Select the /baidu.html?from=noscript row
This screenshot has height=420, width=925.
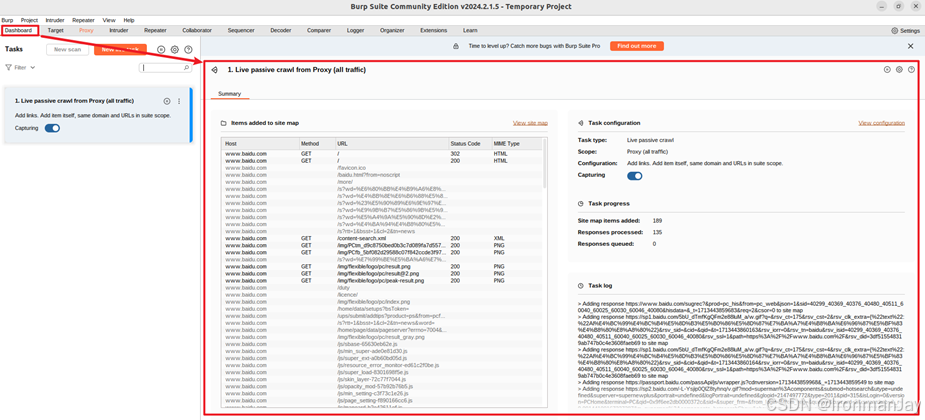pos(382,175)
